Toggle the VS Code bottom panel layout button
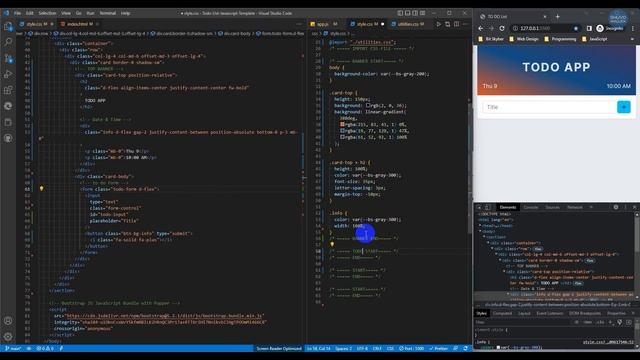Image resolution: width=640 pixels, height=360 pixels. (407, 13)
